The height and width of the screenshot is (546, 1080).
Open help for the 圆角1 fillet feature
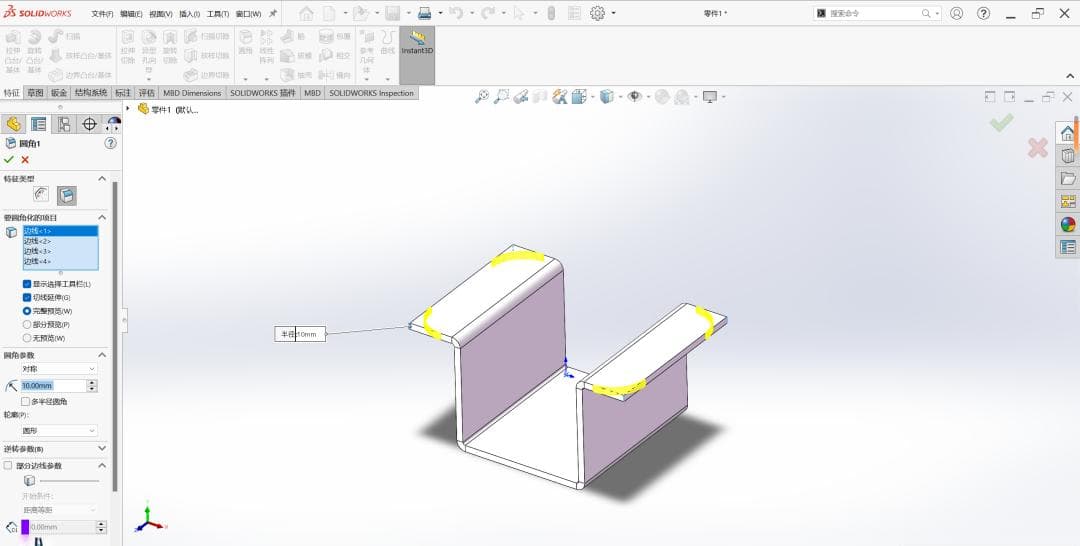(x=110, y=143)
